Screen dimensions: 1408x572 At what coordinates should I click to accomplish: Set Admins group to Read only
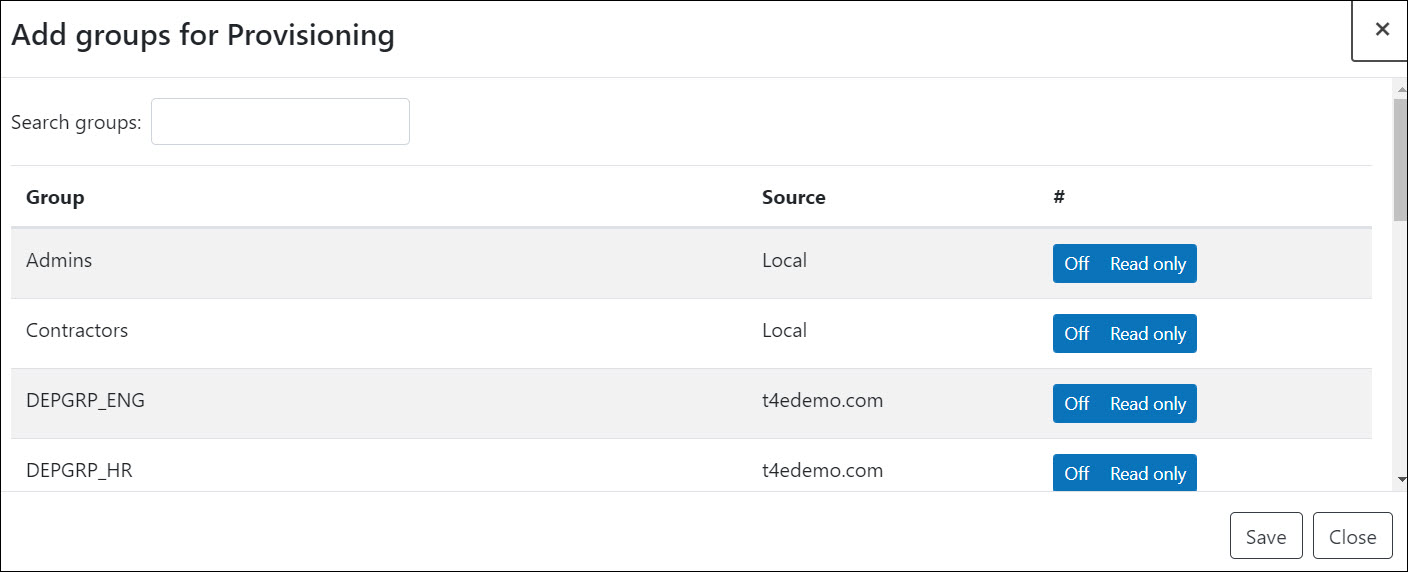(1148, 264)
